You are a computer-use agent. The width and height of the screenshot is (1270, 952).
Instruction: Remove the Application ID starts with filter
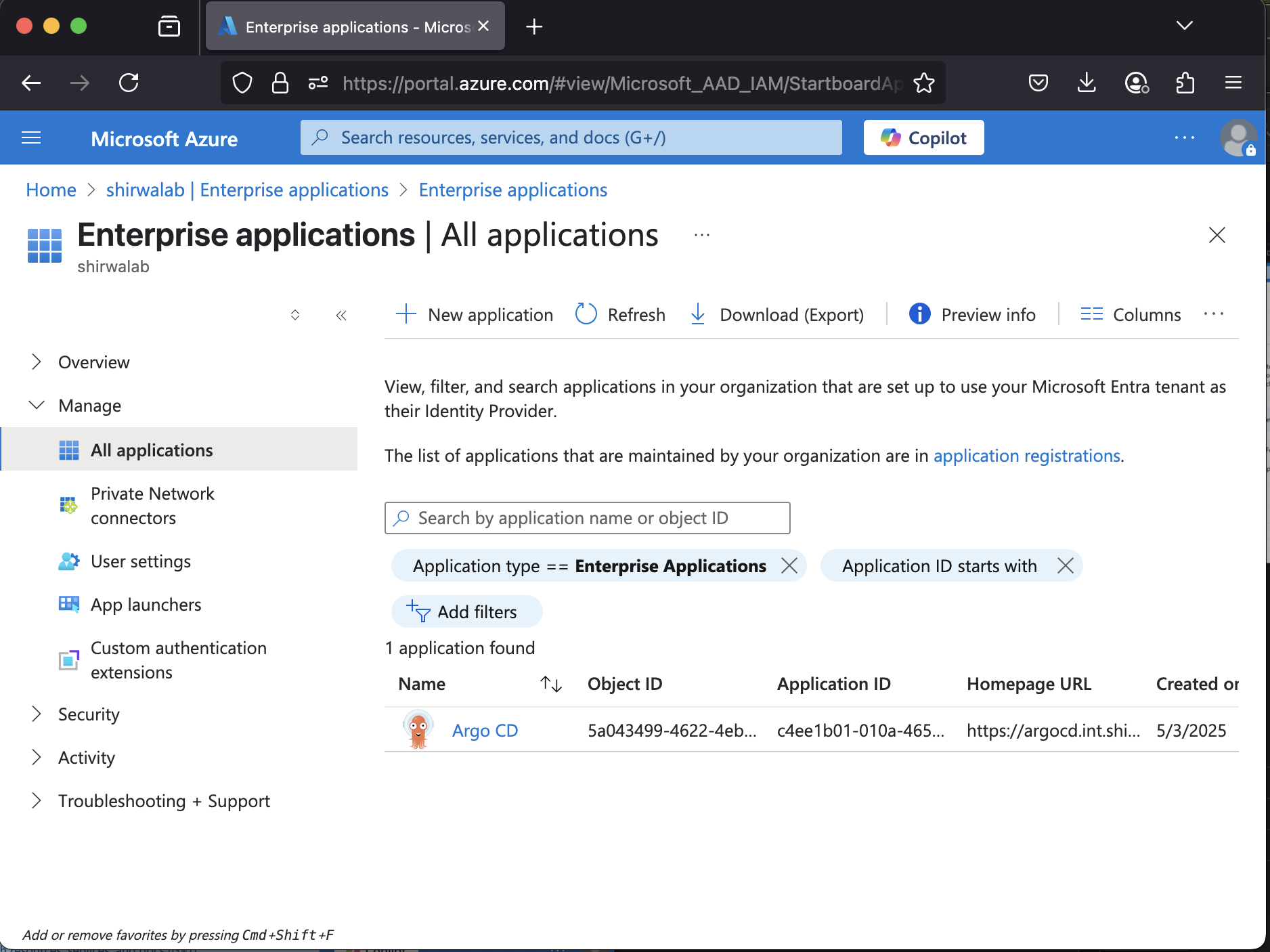(1065, 565)
